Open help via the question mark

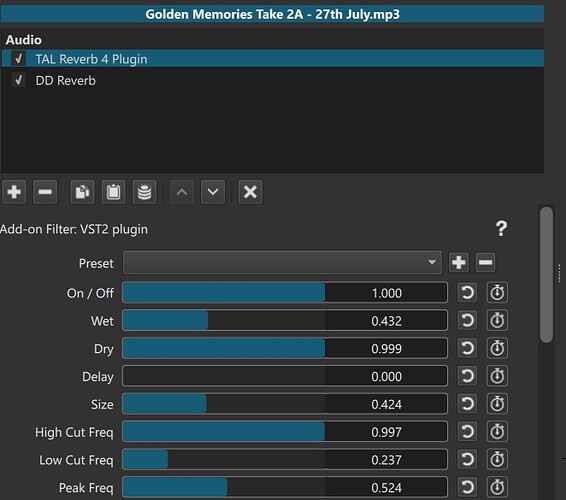tap(501, 229)
